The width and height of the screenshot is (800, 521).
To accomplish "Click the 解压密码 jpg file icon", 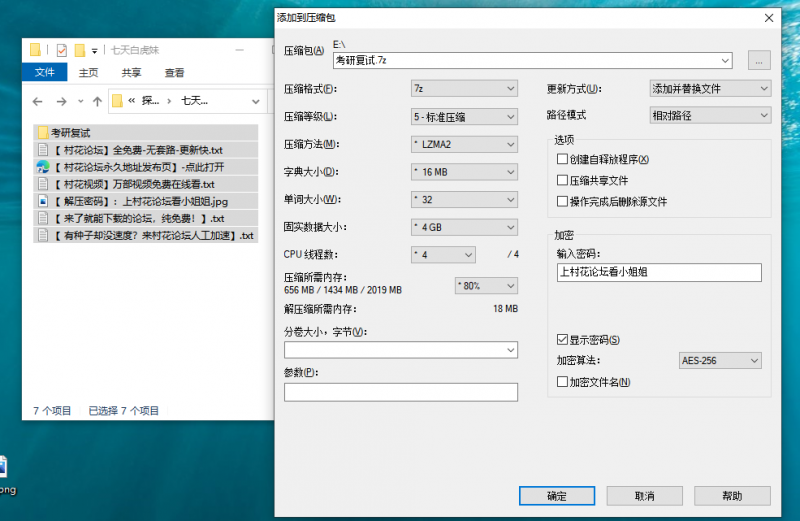I will click(x=42, y=201).
